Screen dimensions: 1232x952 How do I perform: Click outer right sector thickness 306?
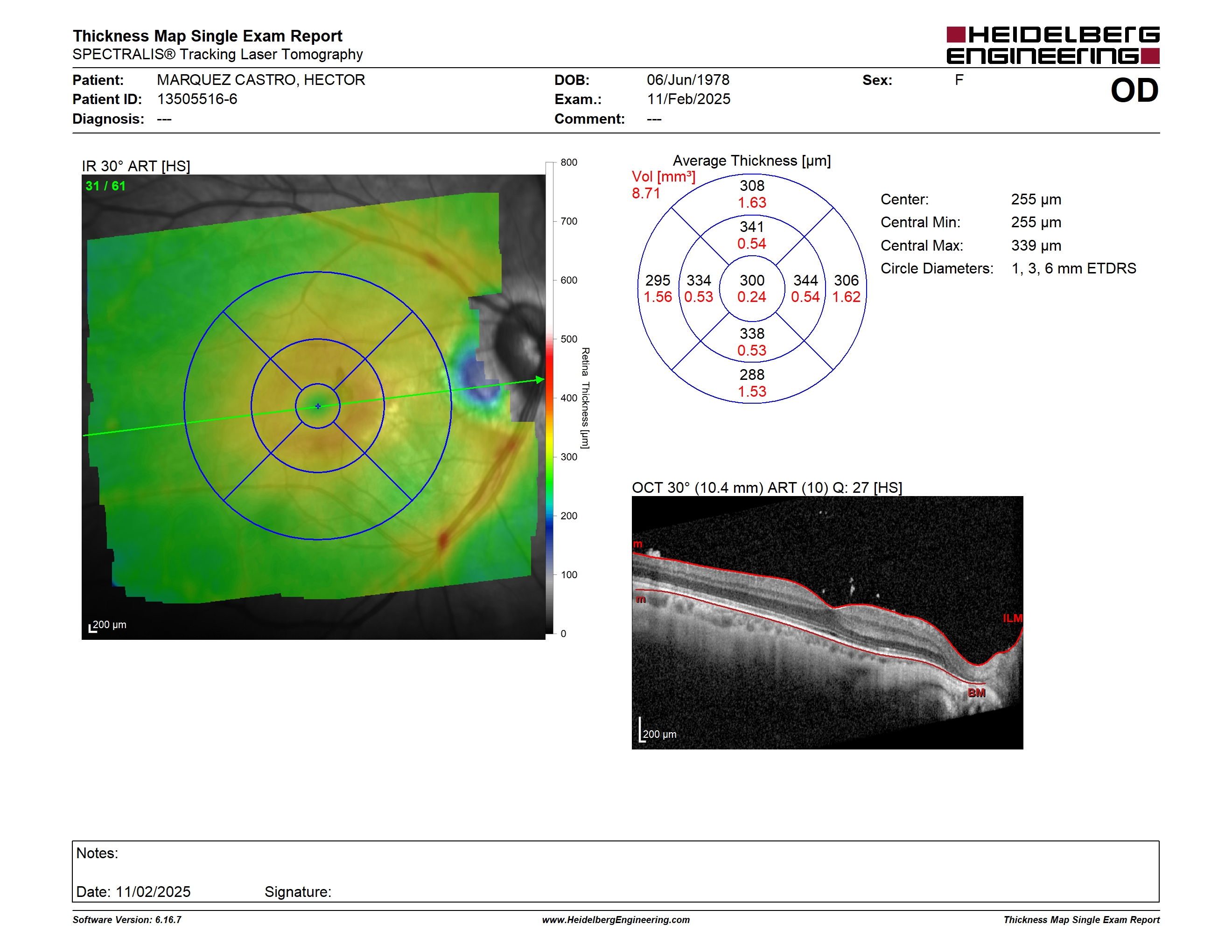846,280
